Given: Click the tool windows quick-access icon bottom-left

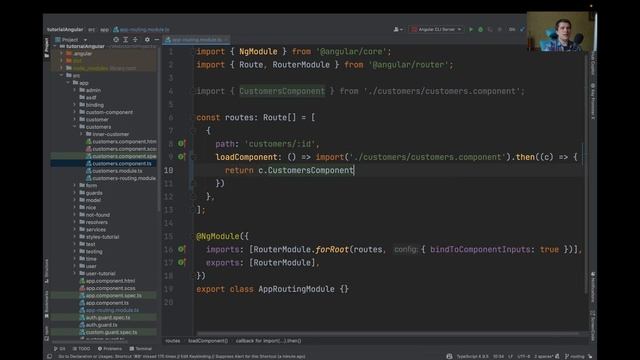Looking at the screenshot, I should (x=49, y=356).
